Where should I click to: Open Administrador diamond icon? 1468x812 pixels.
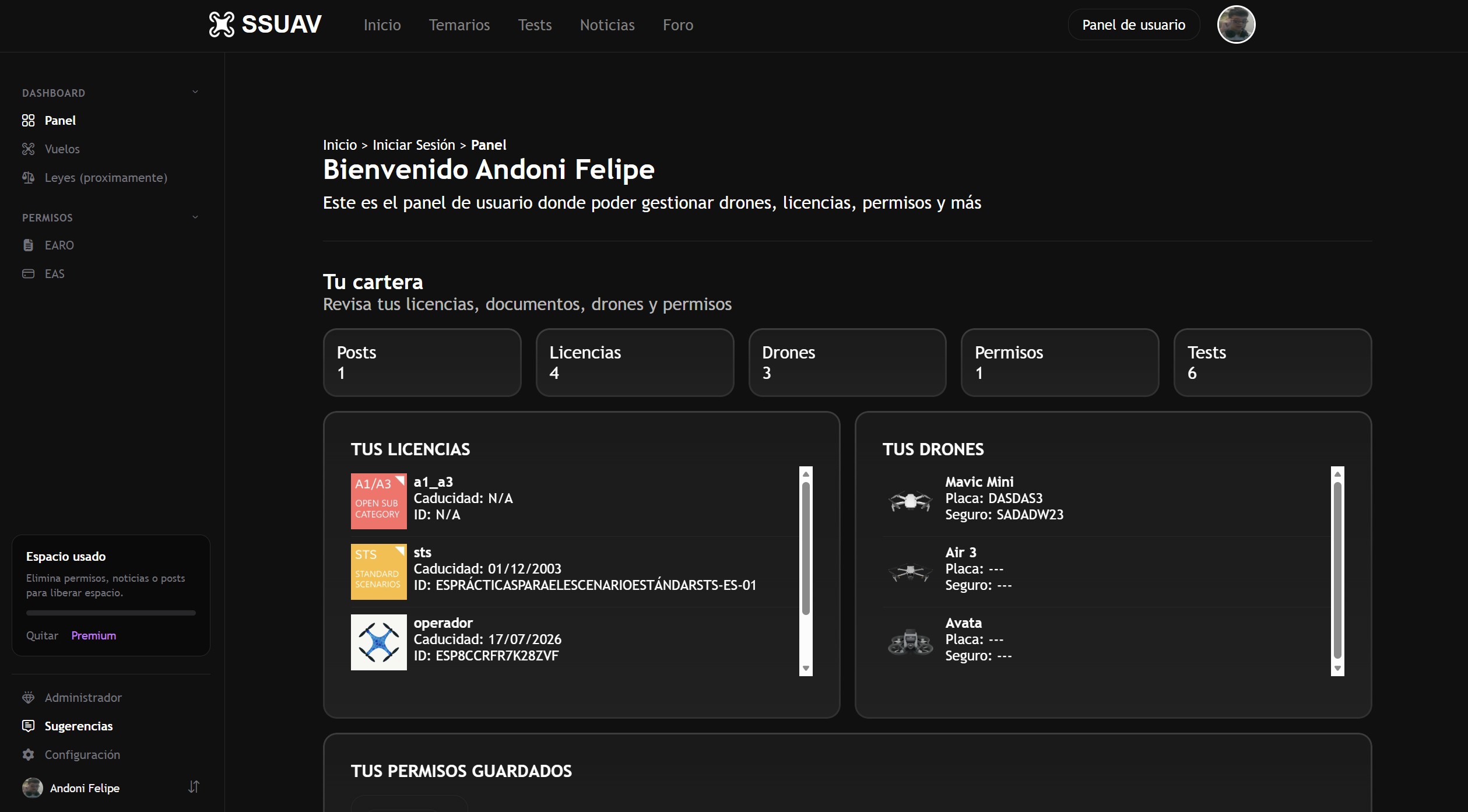coord(28,698)
